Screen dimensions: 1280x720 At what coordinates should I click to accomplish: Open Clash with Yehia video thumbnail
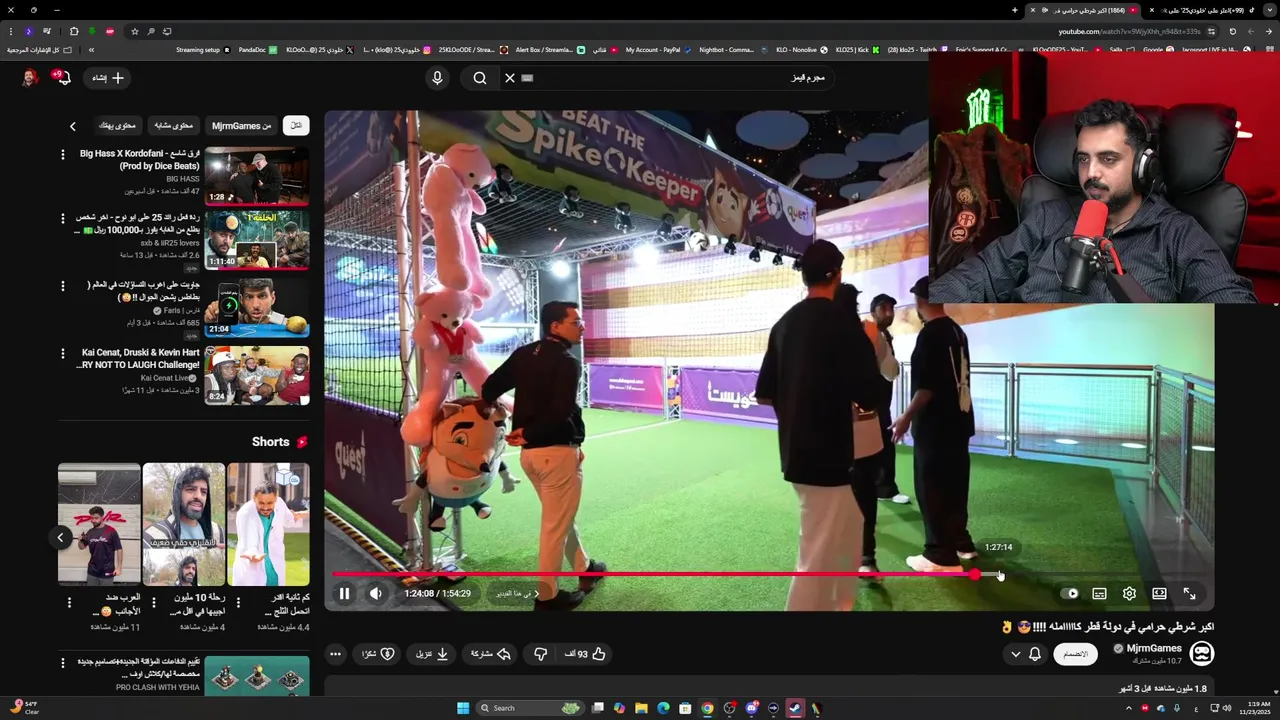[257, 676]
